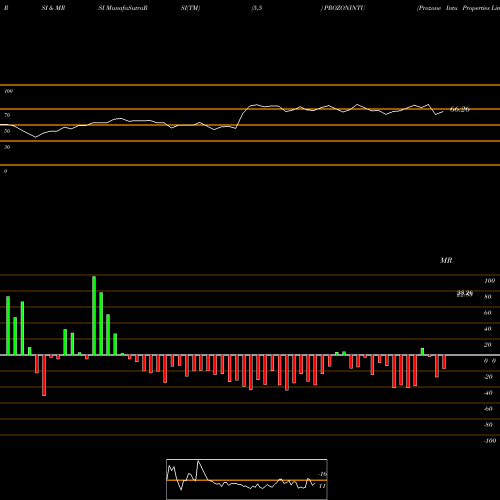Viewport: 500px width, 500px height.
Task: Click the '(5,5' parameters text in header
Action: [257, 8]
